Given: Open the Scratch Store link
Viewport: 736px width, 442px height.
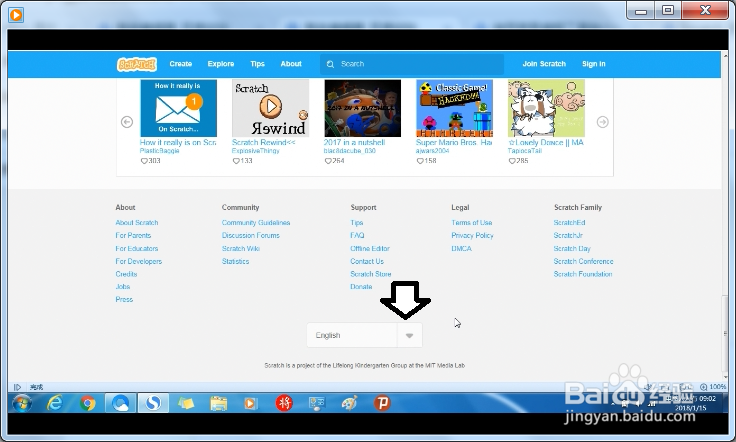Looking at the screenshot, I should click(371, 274).
